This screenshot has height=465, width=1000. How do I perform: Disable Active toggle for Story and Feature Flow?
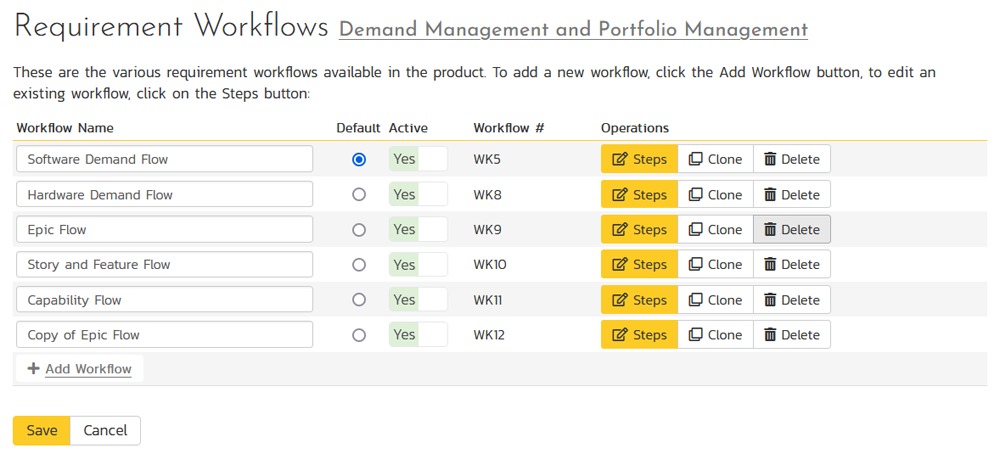pos(418,265)
